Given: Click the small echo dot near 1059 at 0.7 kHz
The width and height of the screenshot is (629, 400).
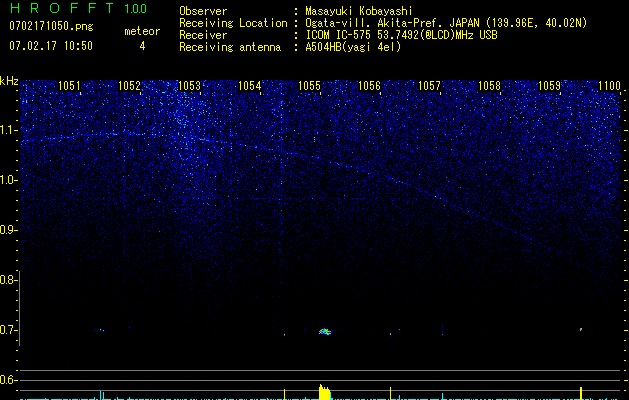Looking at the screenshot, I should pos(580,330).
